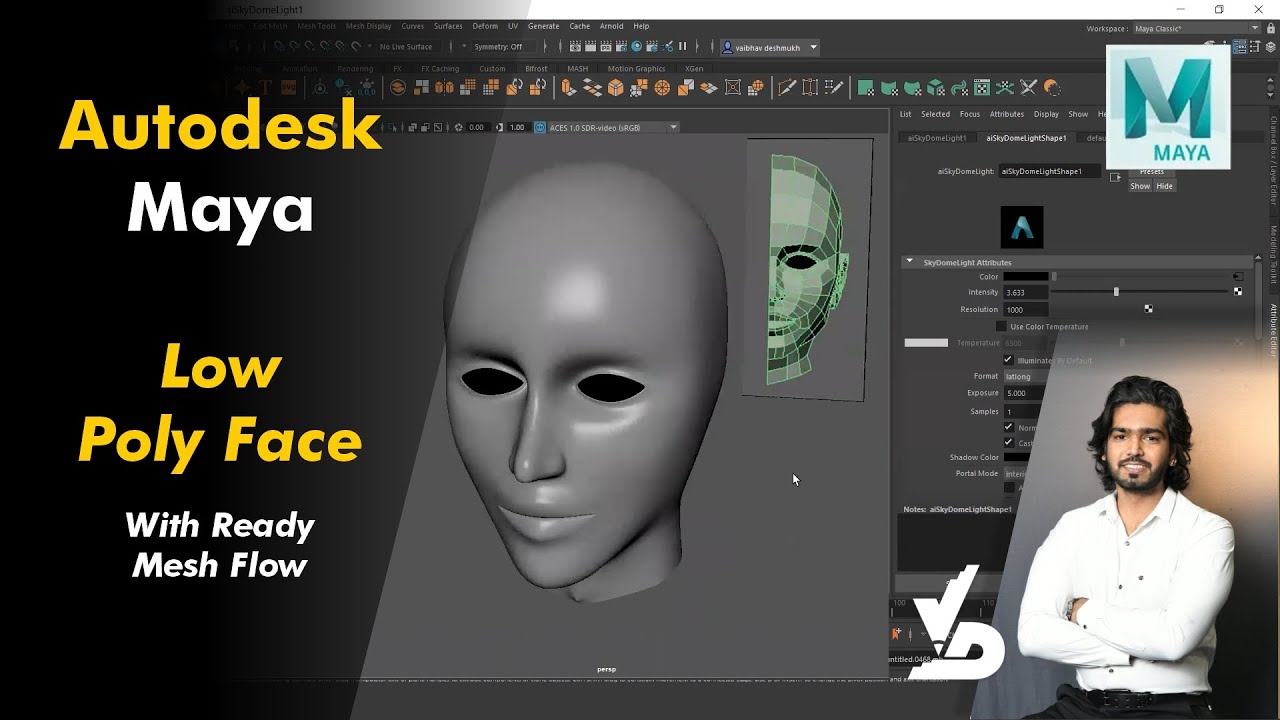The width and height of the screenshot is (1280, 720).
Task: Click the timeline bookmark icon
Action: [897, 633]
